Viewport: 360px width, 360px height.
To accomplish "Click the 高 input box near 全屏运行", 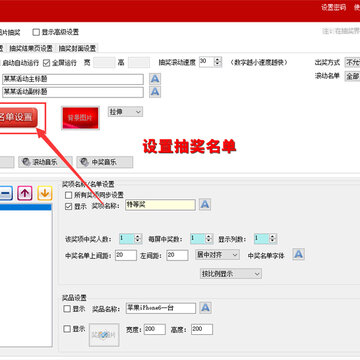I will (x=139, y=62).
